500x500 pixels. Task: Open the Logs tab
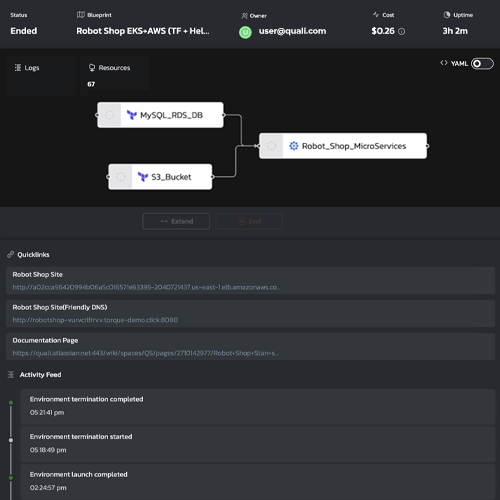pos(41,76)
